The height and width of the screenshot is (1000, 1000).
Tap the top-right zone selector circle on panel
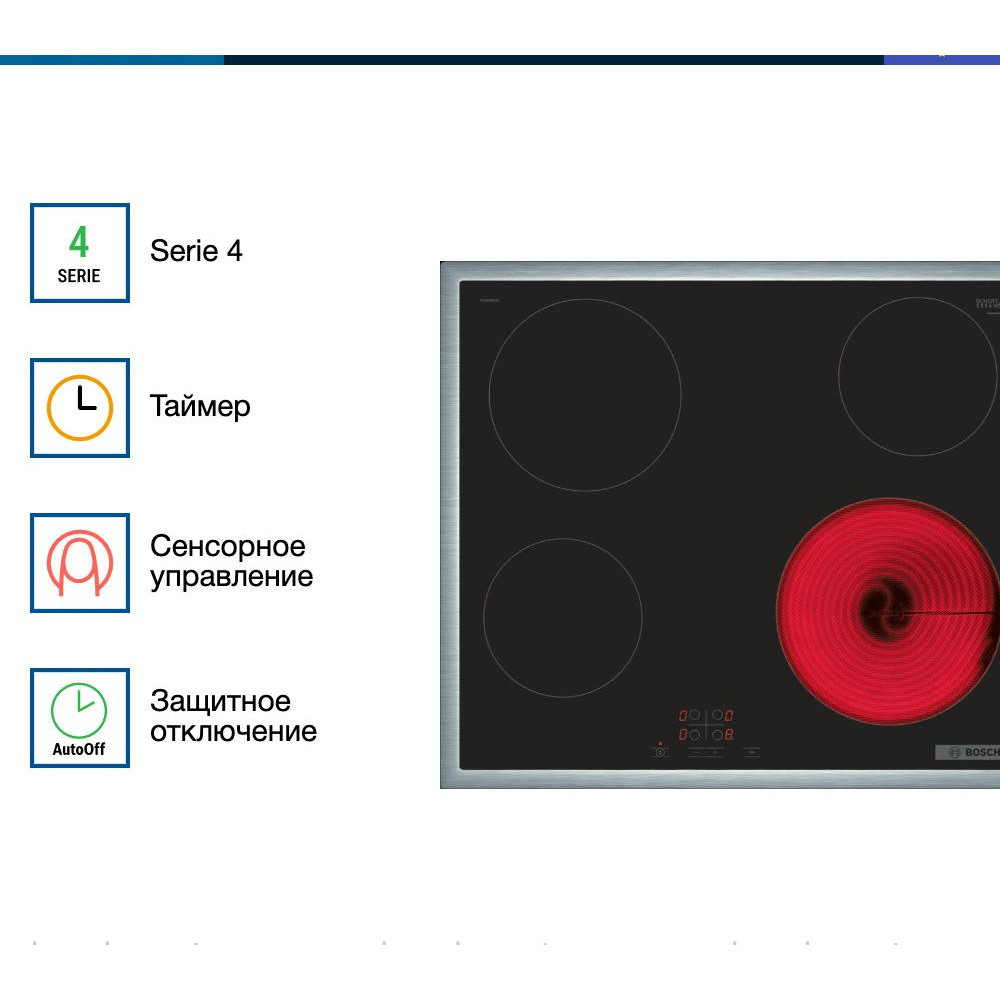click(718, 716)
